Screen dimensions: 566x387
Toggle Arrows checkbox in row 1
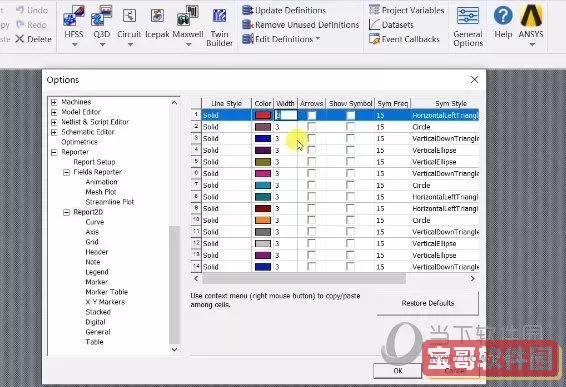pyautogui.click(x=312, y=115)
